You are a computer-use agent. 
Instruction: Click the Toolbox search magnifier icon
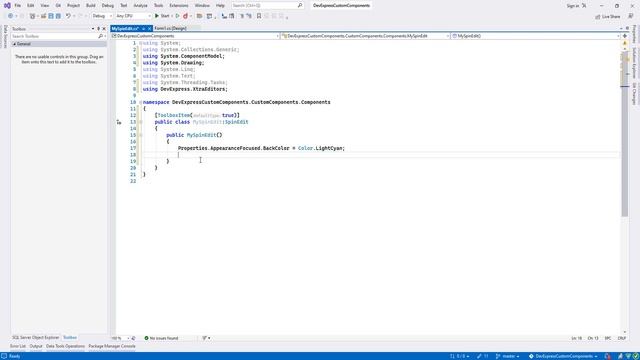[100, 36]
